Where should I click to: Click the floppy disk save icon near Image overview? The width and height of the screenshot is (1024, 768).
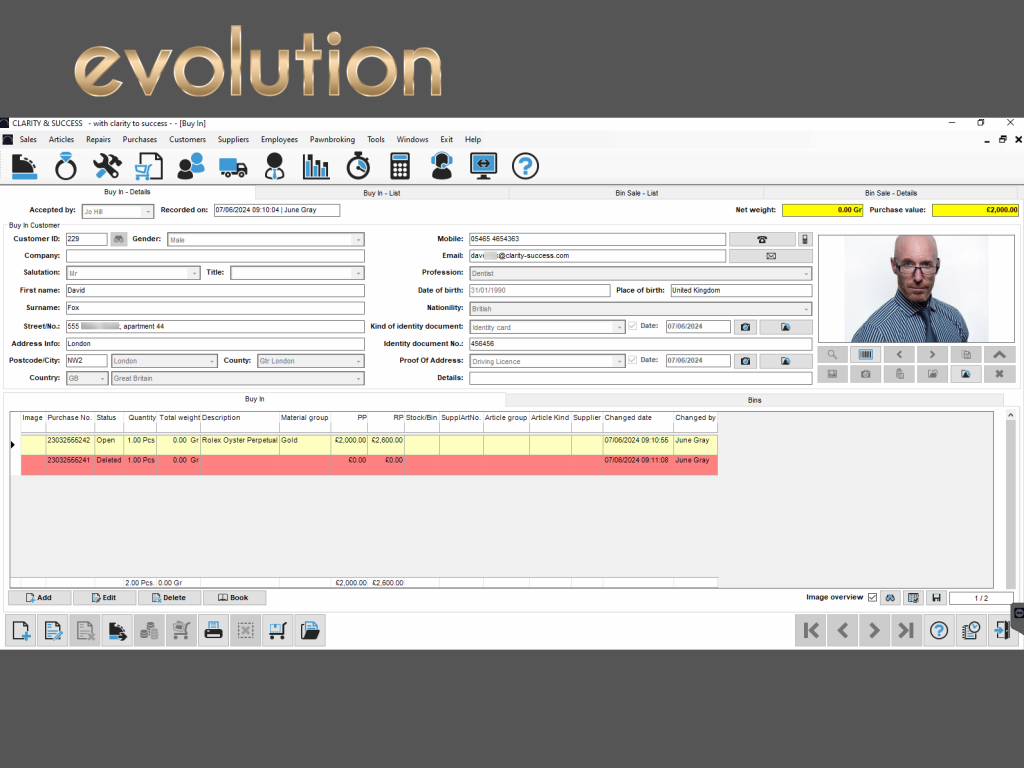point(936,598)
